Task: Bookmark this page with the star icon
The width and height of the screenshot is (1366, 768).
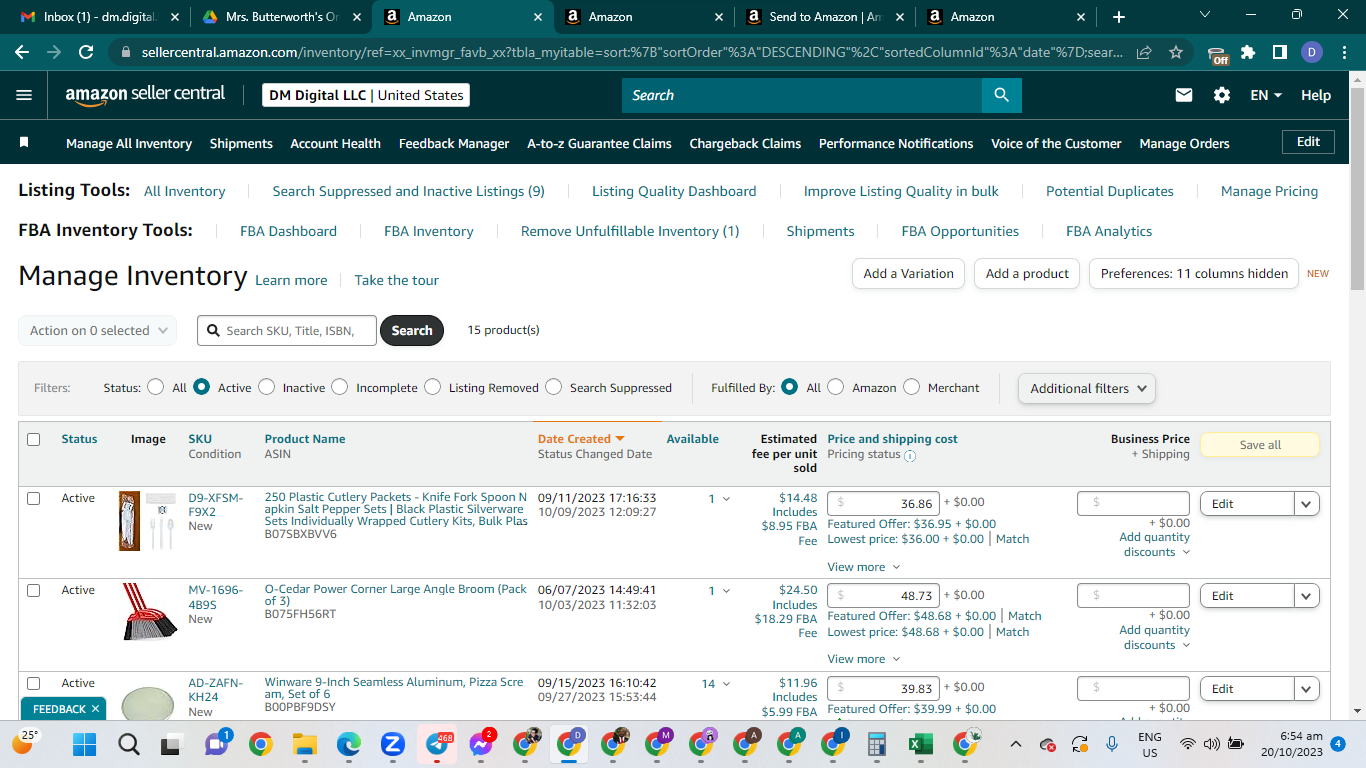Action: pos(1176,52)
